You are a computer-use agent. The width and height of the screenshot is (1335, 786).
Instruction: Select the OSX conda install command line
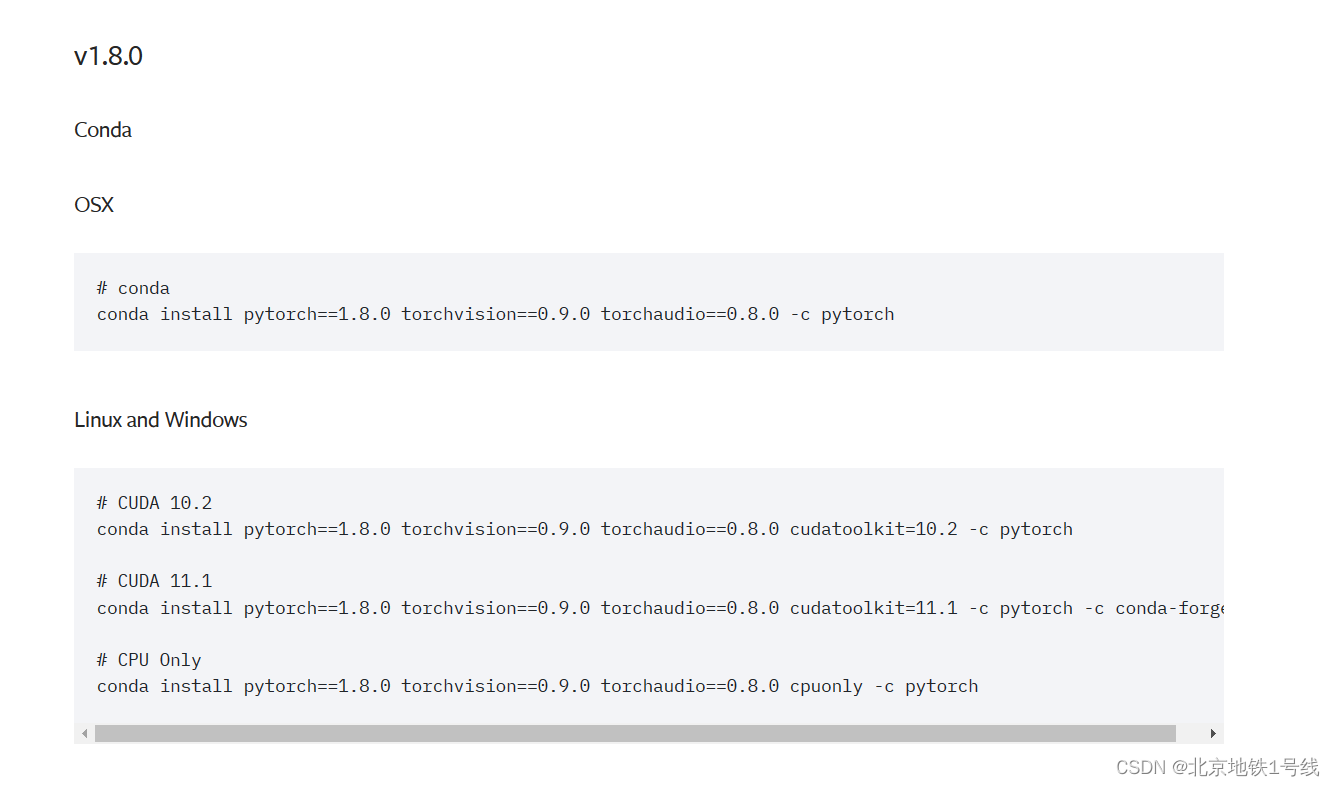(x=494, y=313)
